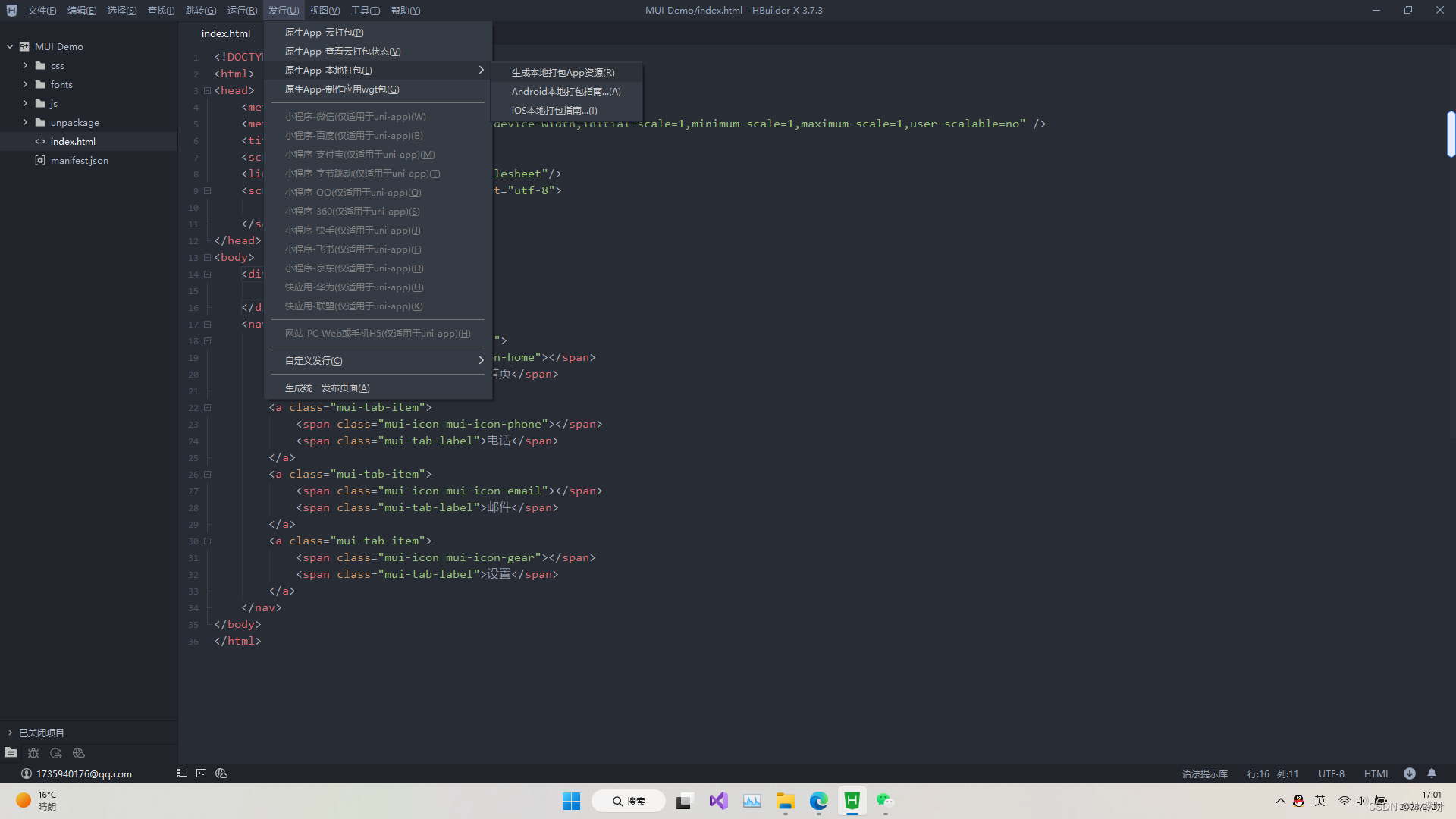Click the HBuilder X logo in title bar
Screen dimensions: 1456x819
(x=11, y=10)
